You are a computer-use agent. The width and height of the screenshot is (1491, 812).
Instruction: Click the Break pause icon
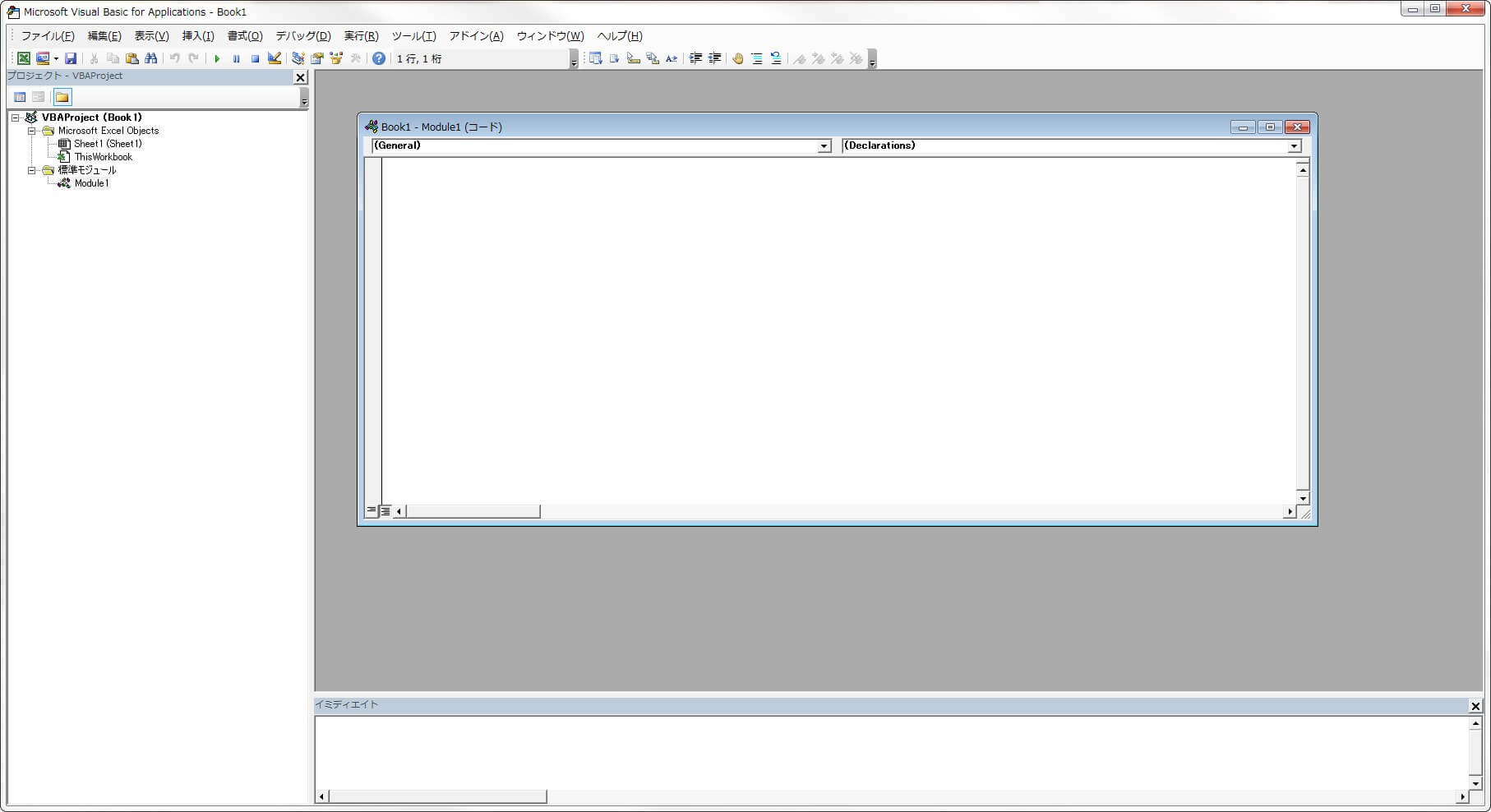[x=236, y=58]
